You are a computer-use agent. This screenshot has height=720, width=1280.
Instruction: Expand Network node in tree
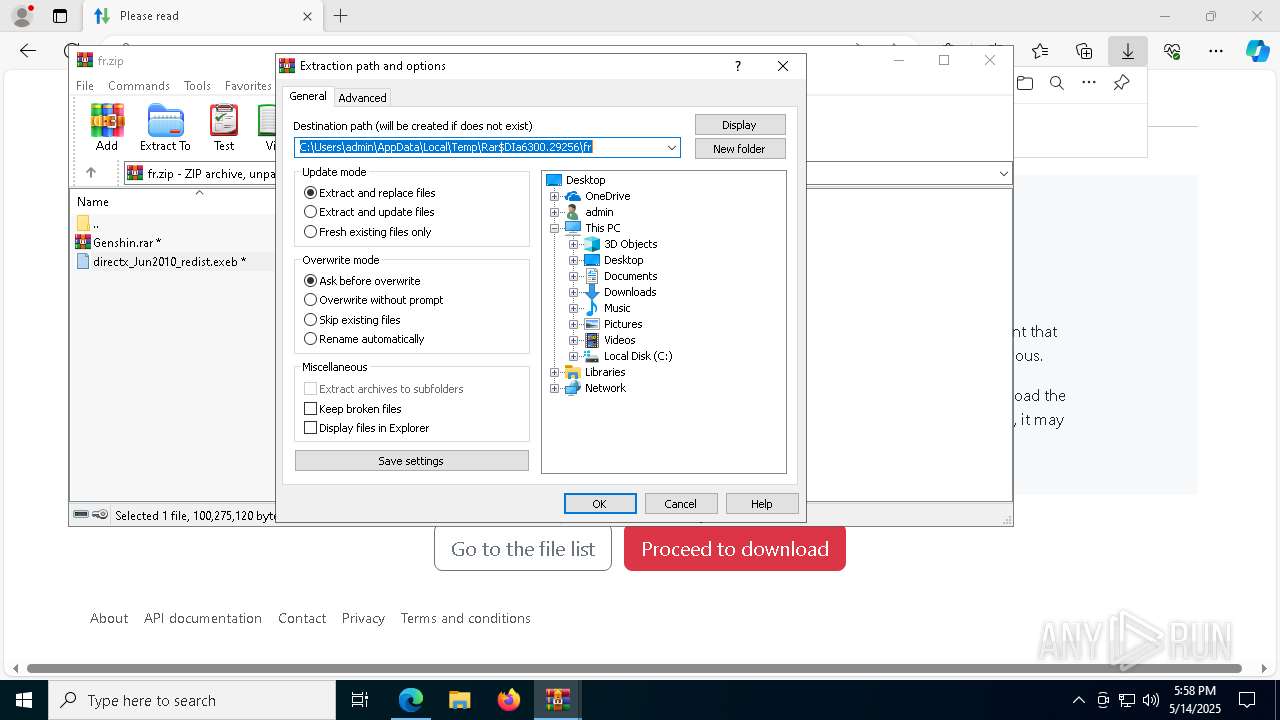[x=554, y=388]
